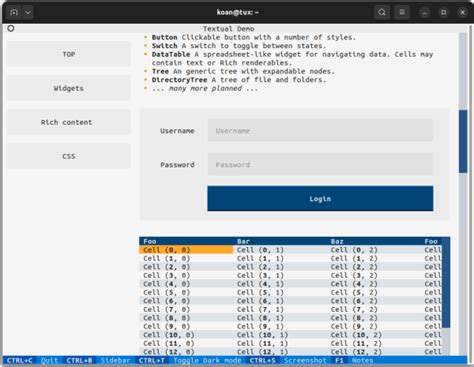The image size is (474, 367).
Task: Click CTRL+T Toggle Dark mode footer item
Action: pos(190,360)
